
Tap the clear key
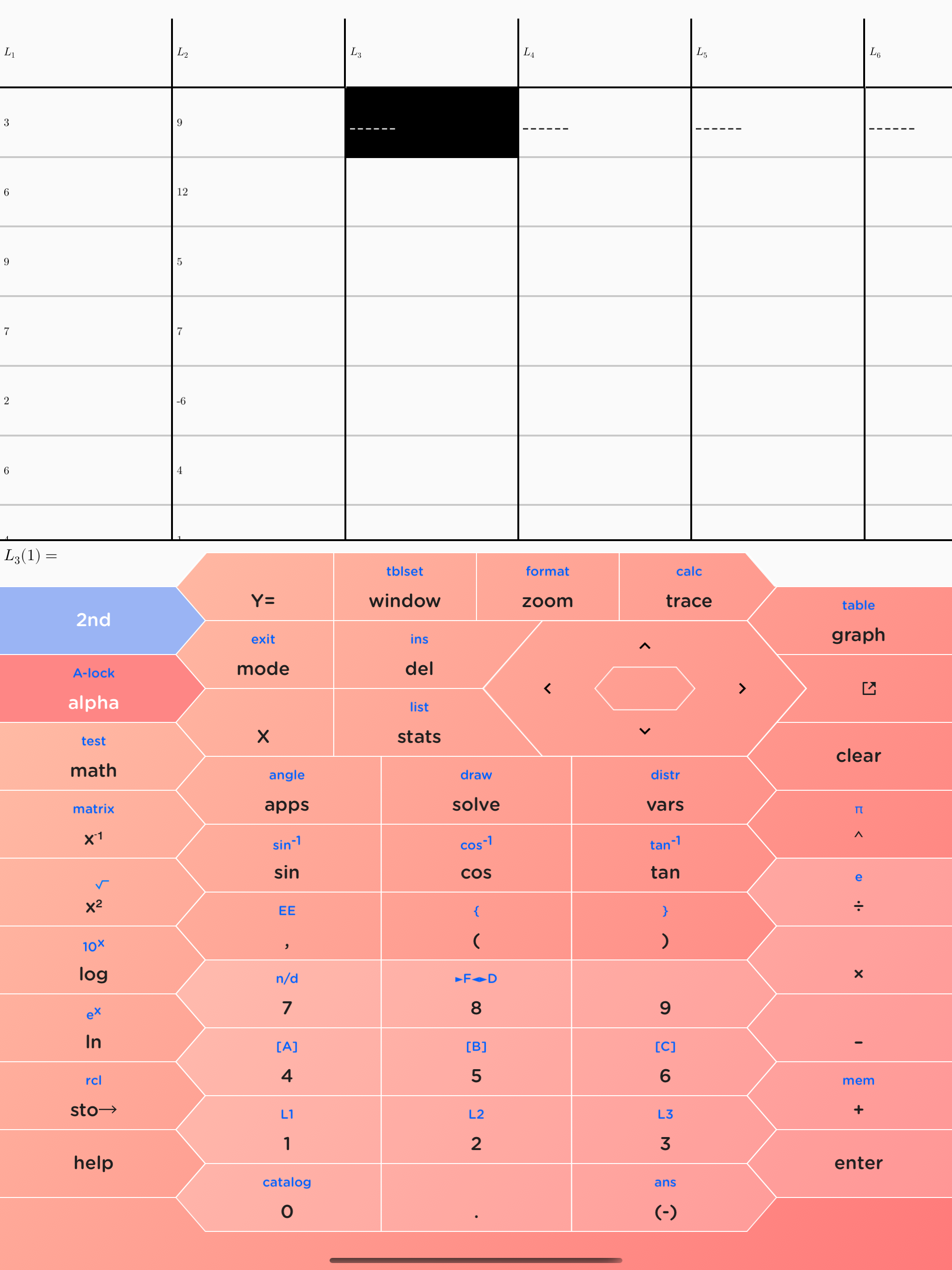(859, 756)
